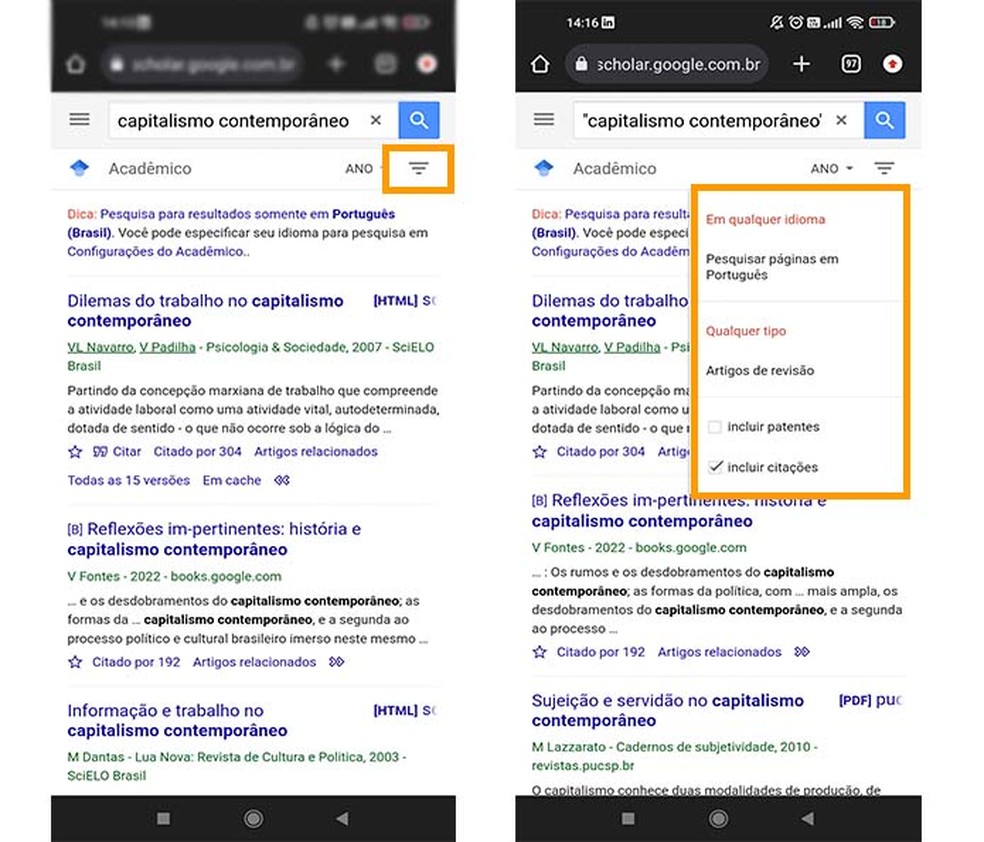Open Em cache link
984x842 pixels.
tap(232, 481)
